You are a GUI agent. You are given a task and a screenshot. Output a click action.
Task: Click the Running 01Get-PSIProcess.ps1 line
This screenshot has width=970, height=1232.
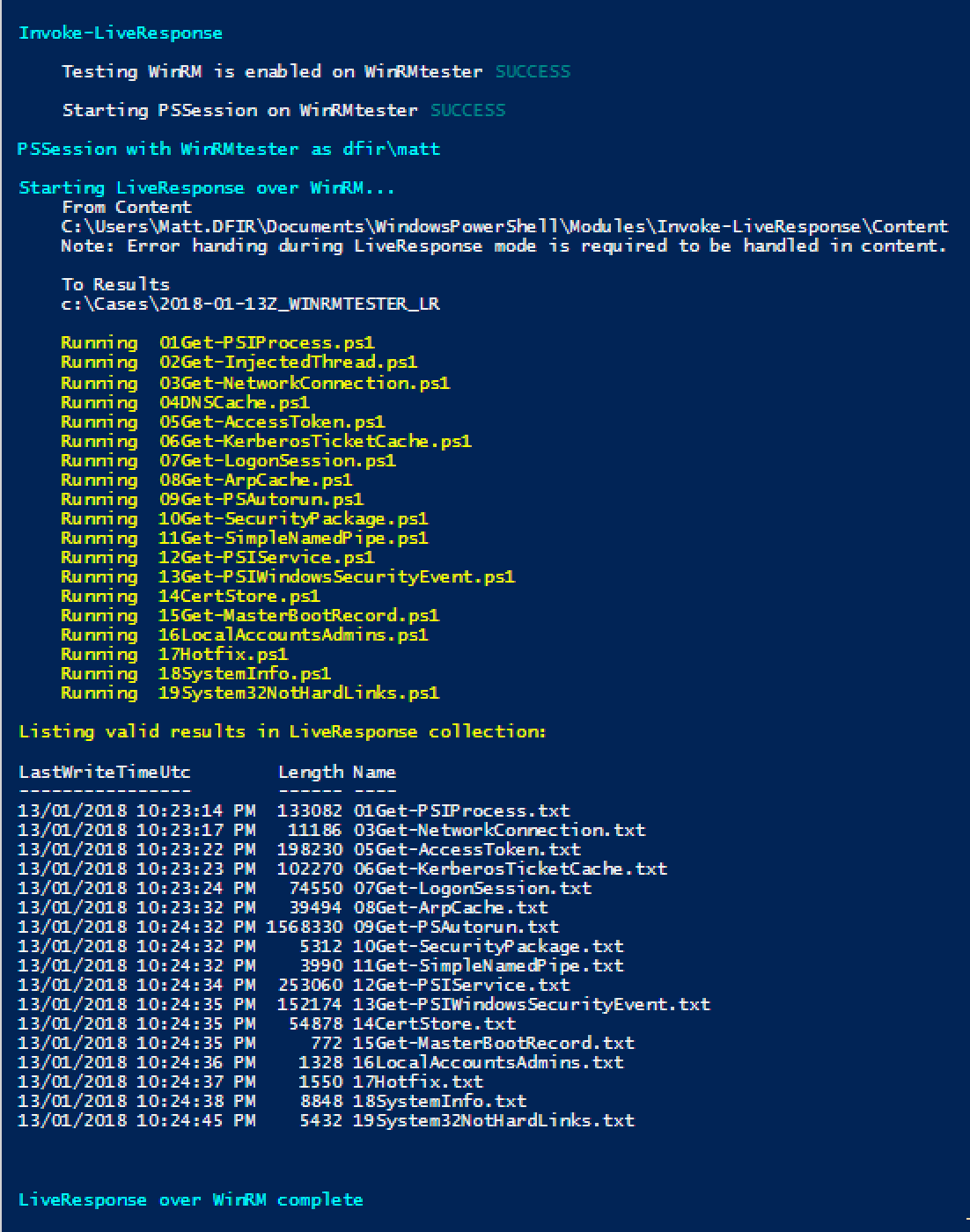[x=217, y=343]
